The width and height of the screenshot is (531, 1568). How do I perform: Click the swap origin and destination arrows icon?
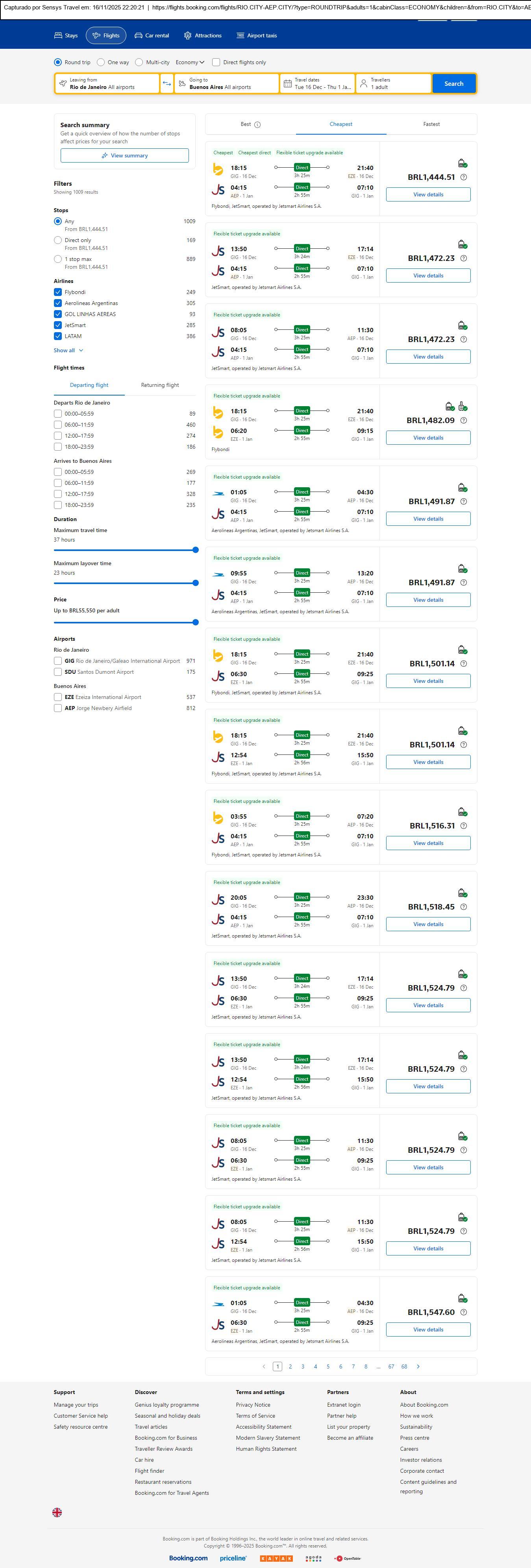pyautogui.click(x=167, y=83)
